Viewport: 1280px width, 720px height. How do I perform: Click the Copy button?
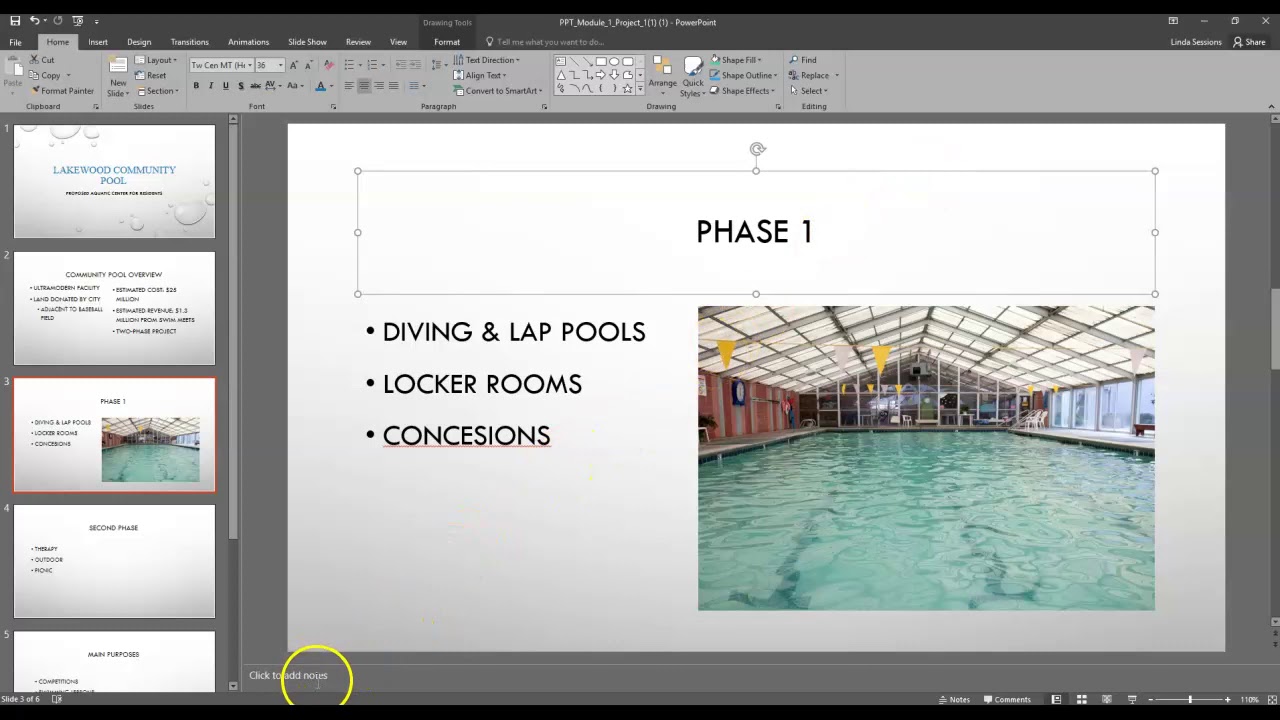click(45, 75)
